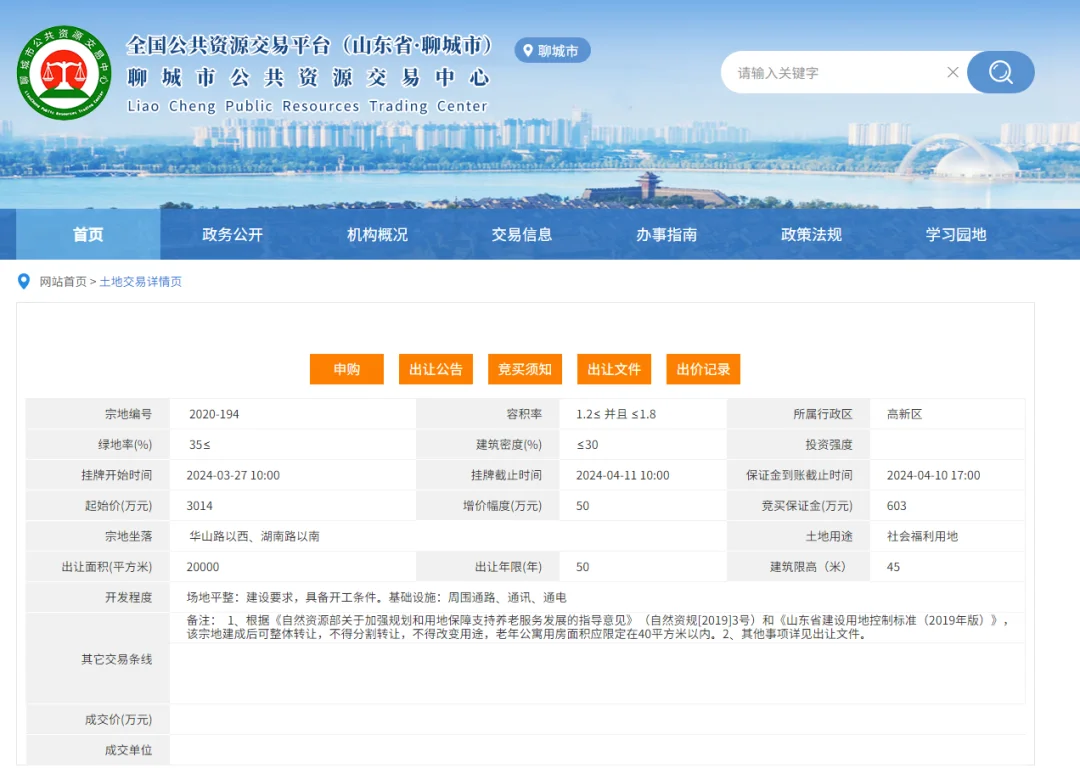Image resolution: width=1080 pixels, height=768 pixels.
Task: Clear search box with X icon
Action: click(x=952, y=72)
